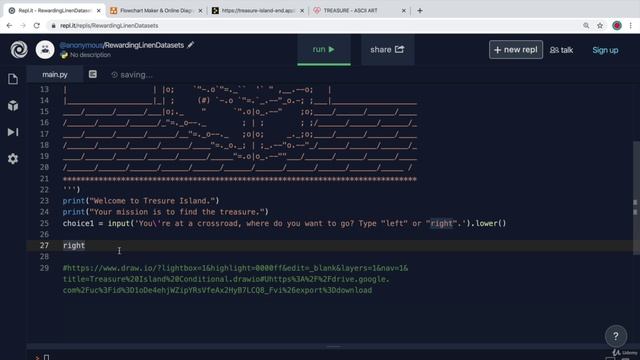Open the Chrome profile avatar
This screenshot has height=360, width=640.
click(617, 25)
